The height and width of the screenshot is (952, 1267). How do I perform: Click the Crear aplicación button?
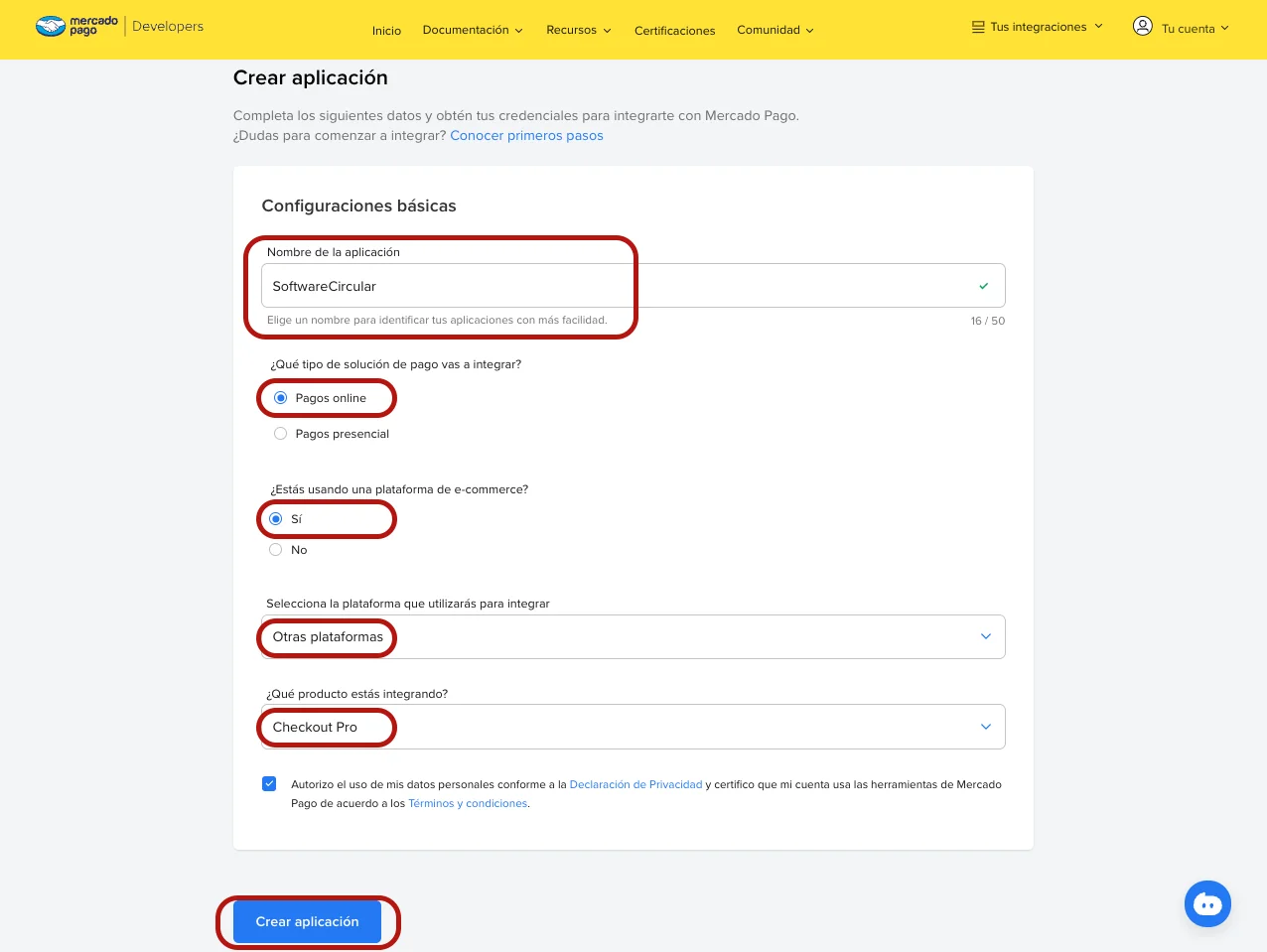pos(307,921)
